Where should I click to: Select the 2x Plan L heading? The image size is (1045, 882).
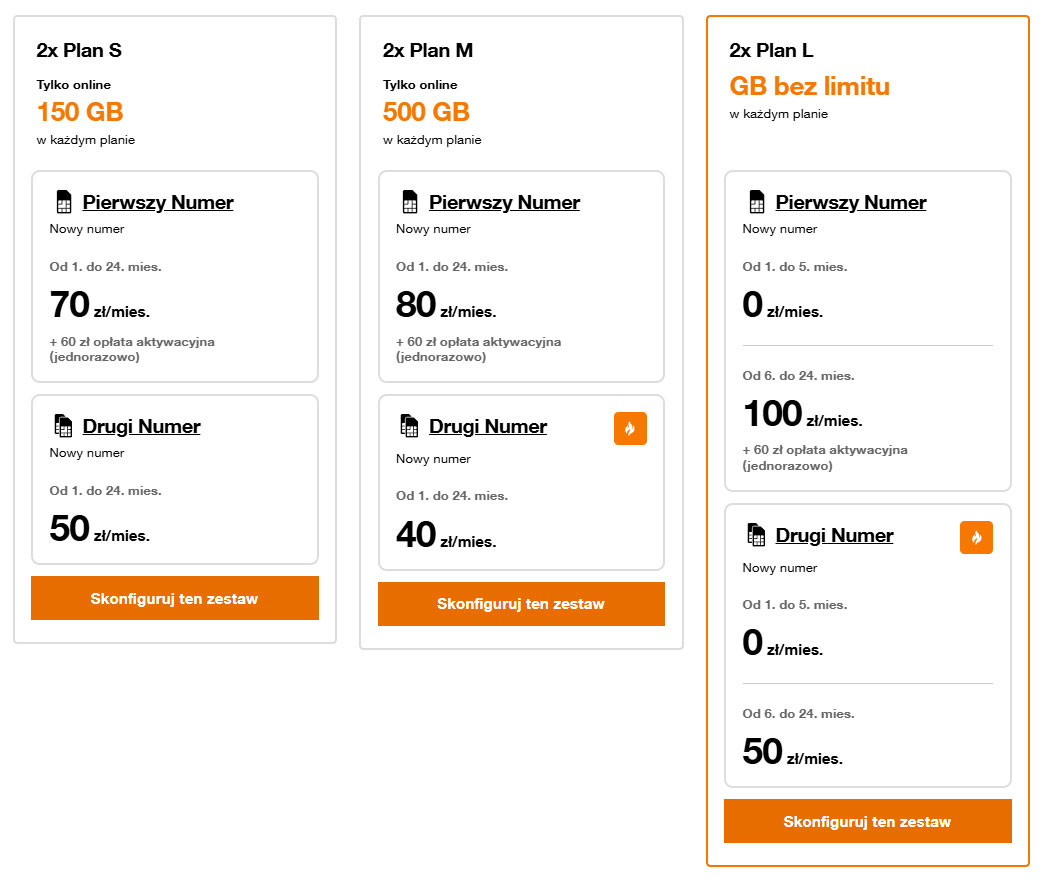(x=771, y=51)
